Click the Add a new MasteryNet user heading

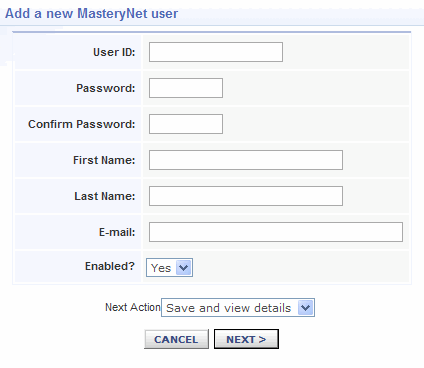point(91,14)
